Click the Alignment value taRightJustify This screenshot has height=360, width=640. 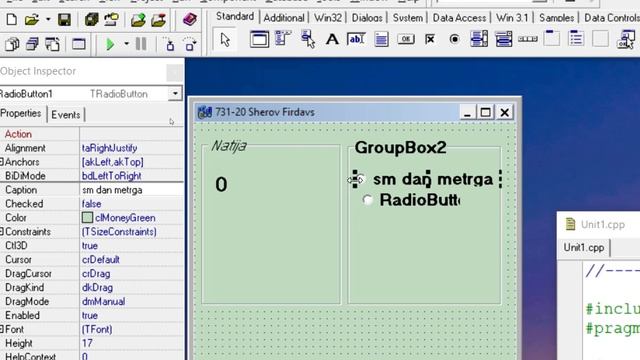tap(131, 148)
